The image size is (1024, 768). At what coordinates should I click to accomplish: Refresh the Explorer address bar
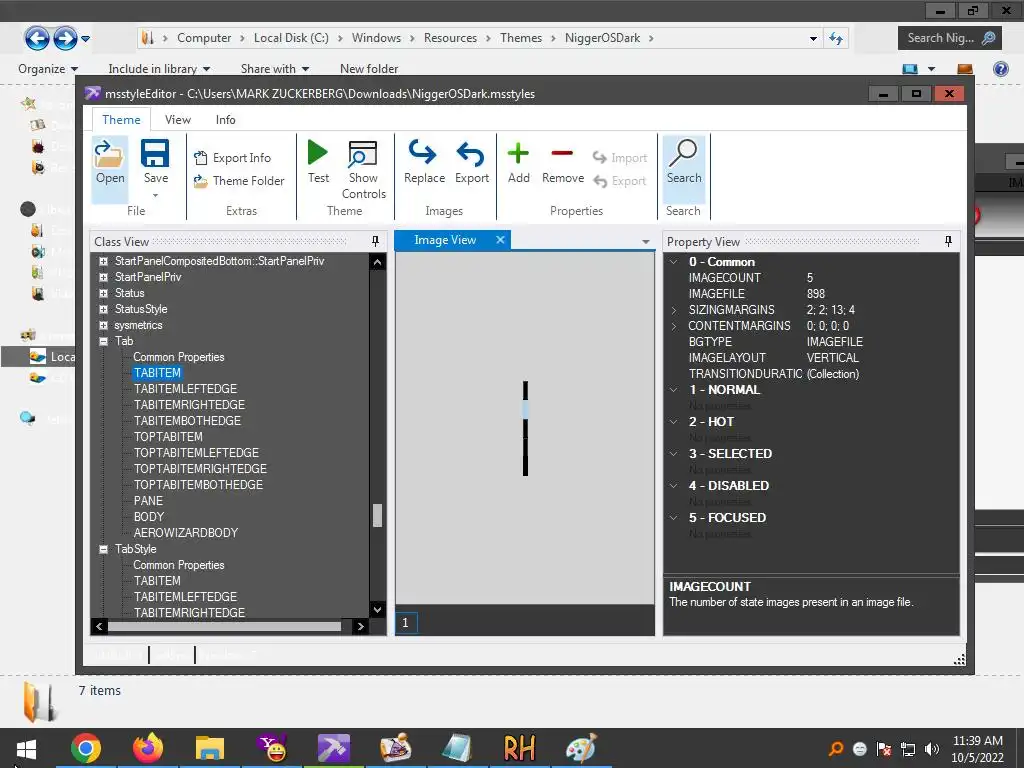pos(836,38)
